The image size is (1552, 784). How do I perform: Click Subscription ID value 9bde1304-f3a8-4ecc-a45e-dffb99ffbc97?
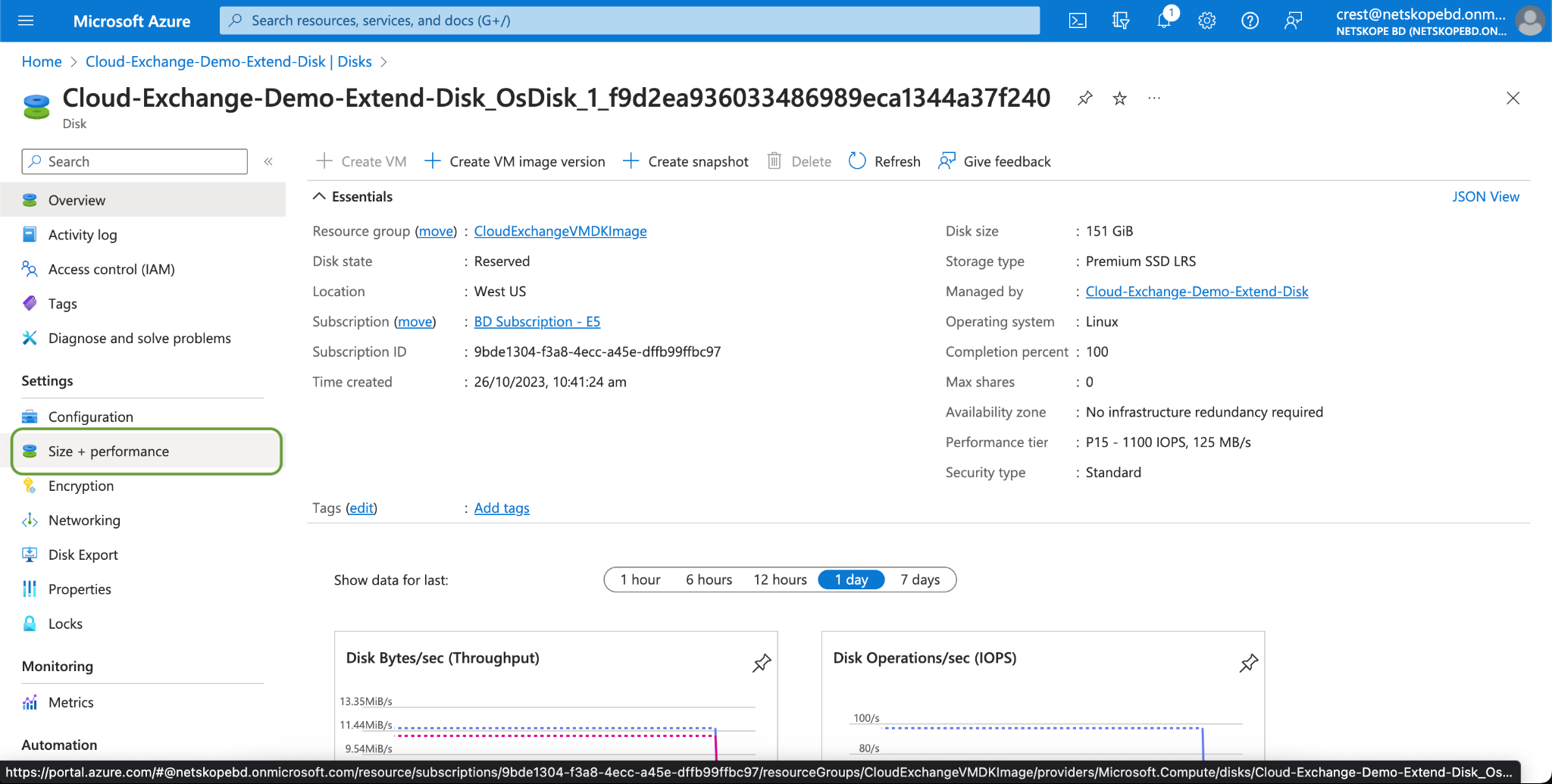(597, 352)
